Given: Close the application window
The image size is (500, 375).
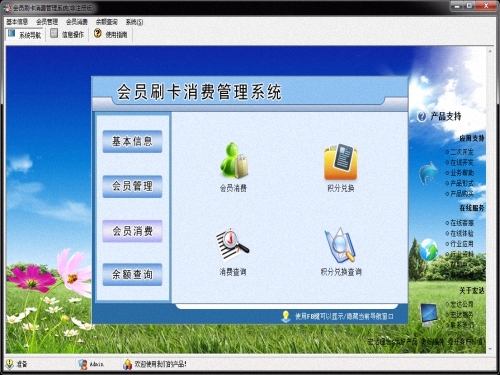Looking at the screenshot, I should pyautogui.click(x=486, y=6).
